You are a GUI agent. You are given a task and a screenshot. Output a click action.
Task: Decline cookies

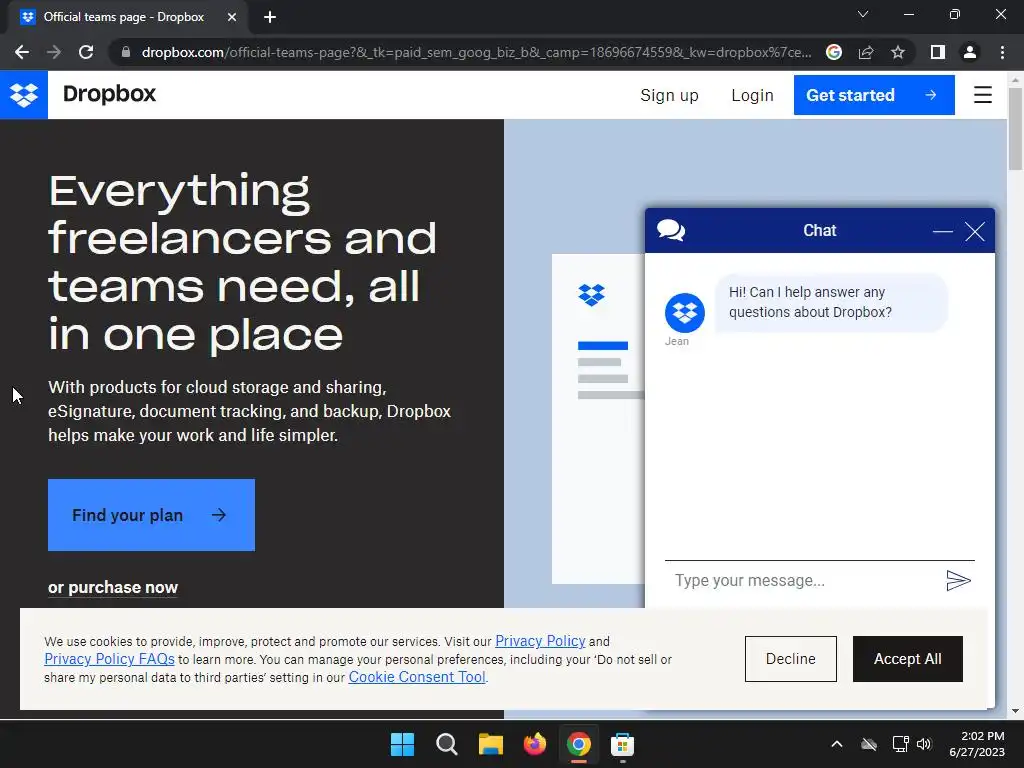pos(790,659)
